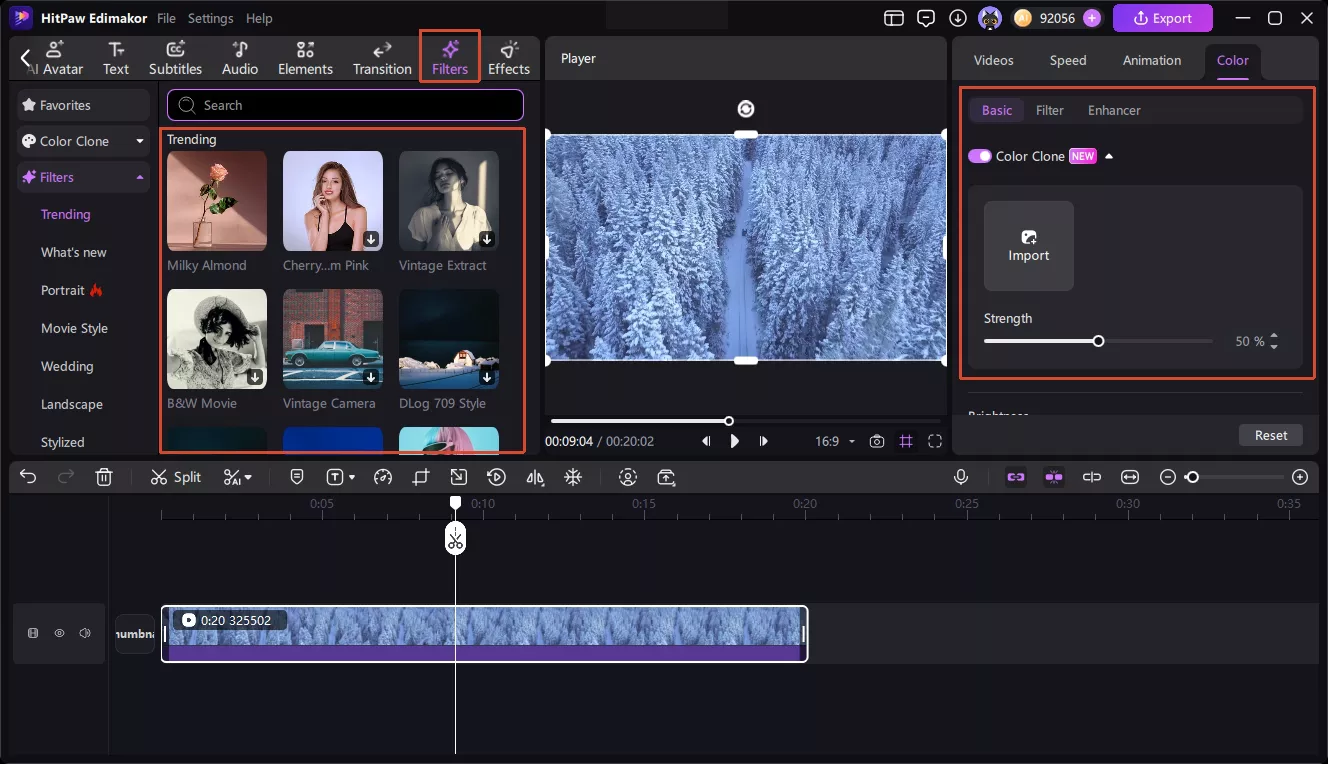Open the AI portrait cutout icon

click(x=628, y=477)
